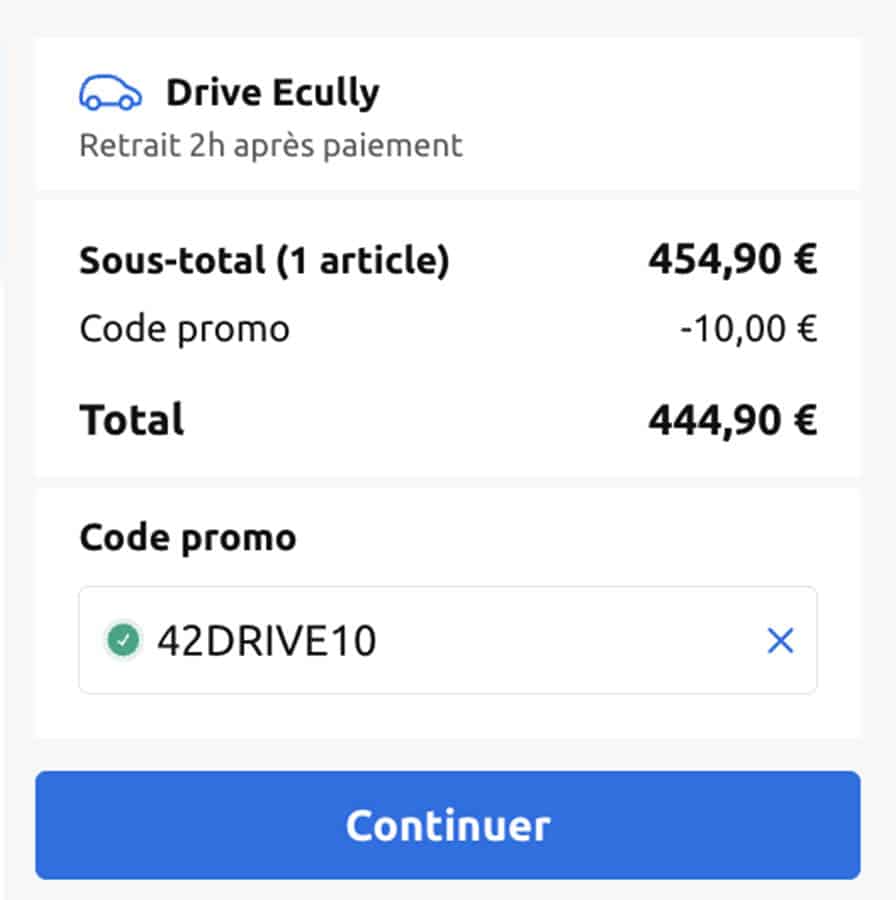Click the 'Sous-total (1 article)' label
The image size is (896, 900).
coord(264,261)
